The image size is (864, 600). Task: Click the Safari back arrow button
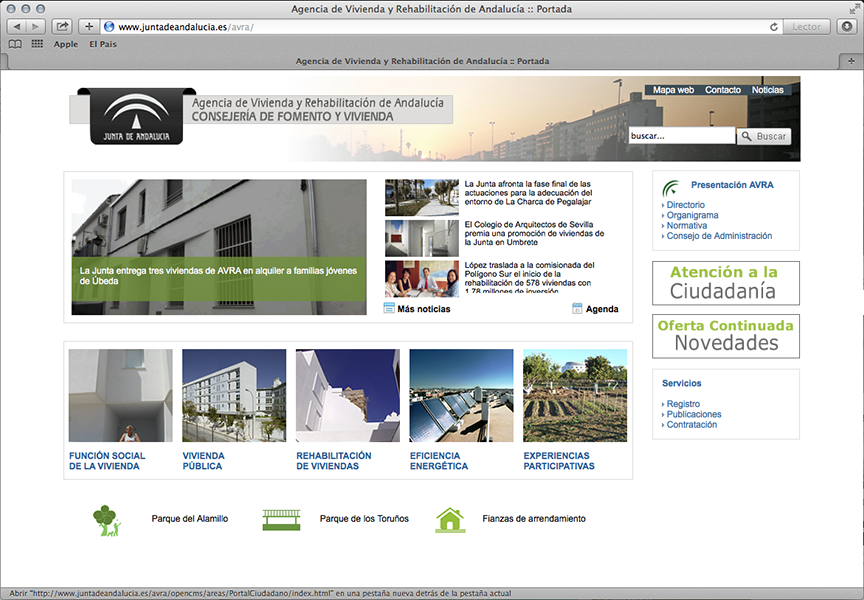(15, 27)
